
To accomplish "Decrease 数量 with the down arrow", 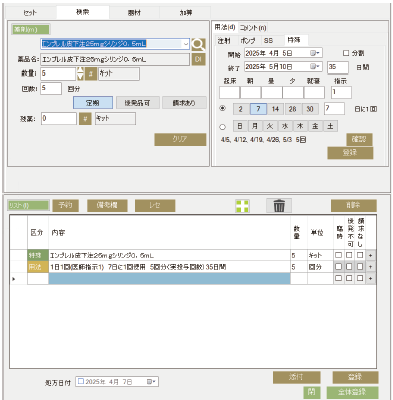I will click(80, 77).
